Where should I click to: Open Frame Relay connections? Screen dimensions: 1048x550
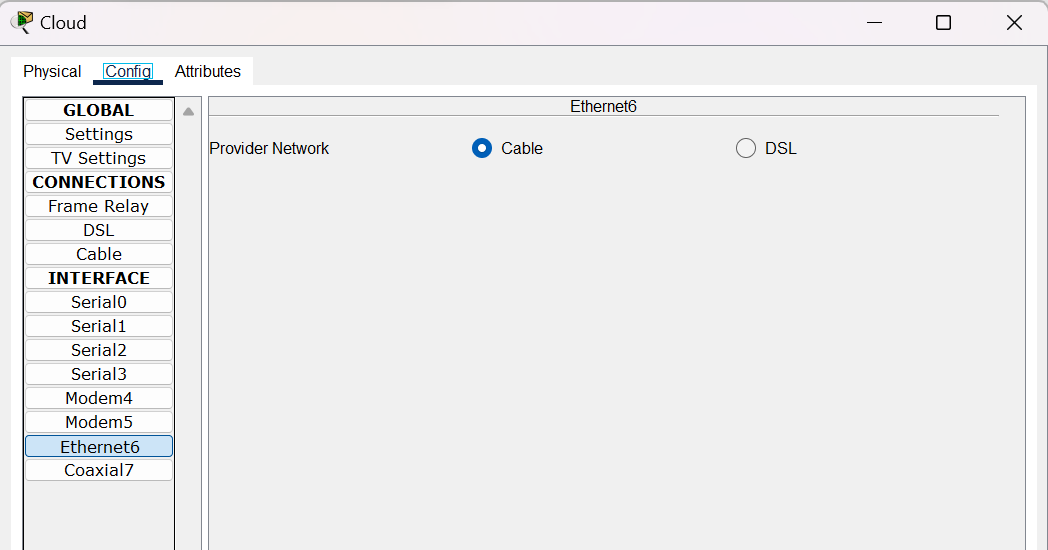[x=99, y=206]
